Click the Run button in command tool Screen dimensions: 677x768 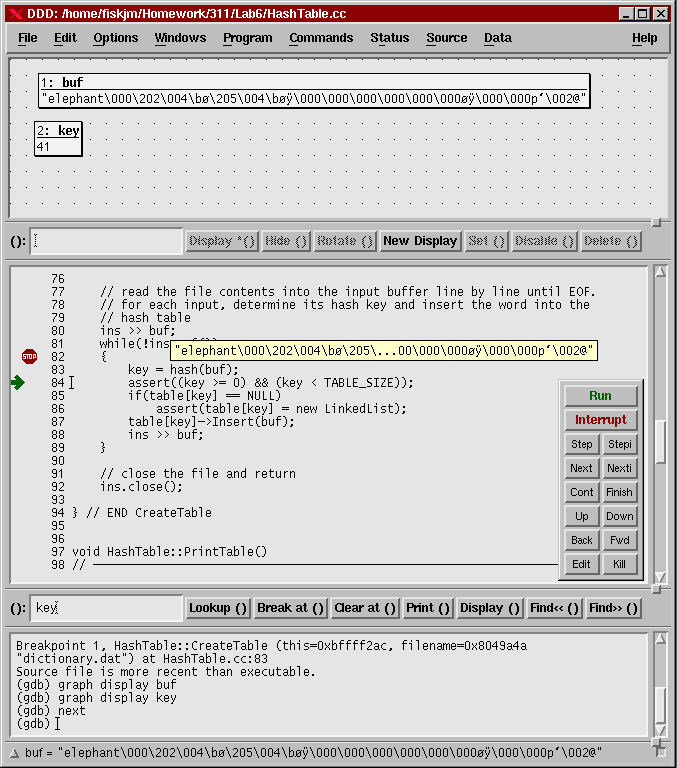point(600,396)
